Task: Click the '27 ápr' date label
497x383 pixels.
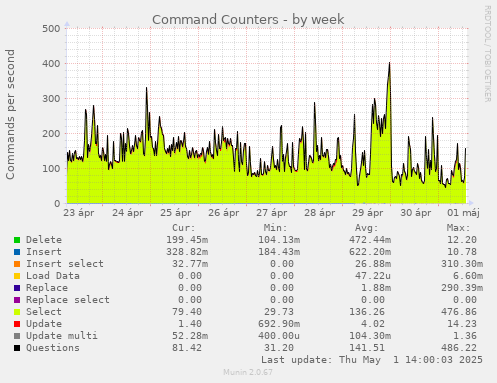Action: coord(272,213)
